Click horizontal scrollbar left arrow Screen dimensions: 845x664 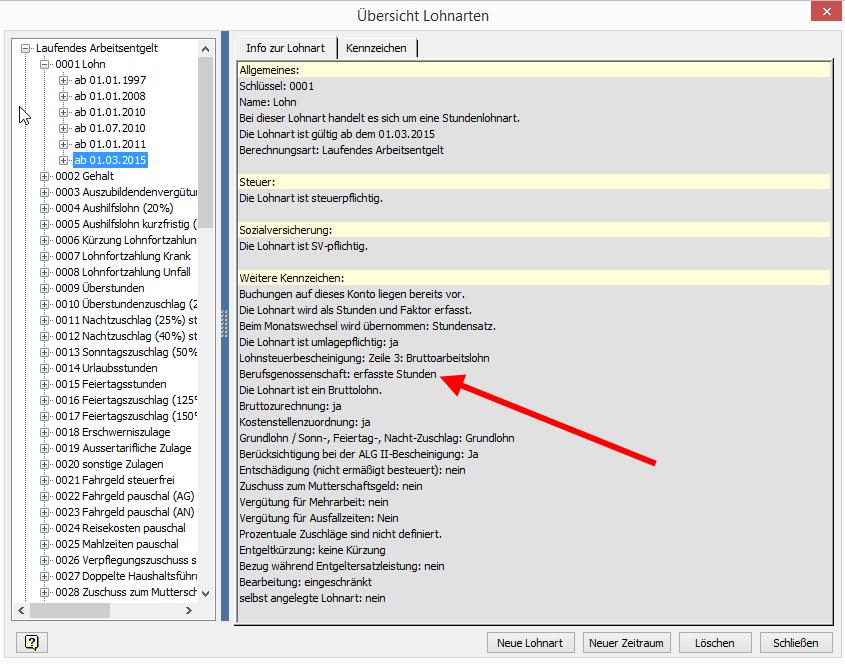(21, 611)
